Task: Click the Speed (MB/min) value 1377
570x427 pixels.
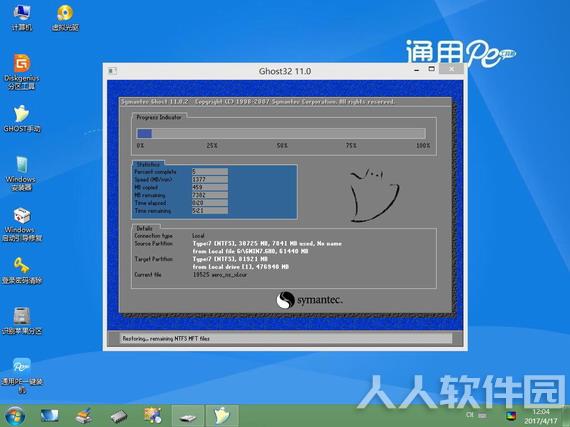Action: pyautogui.click(x=210, y=179)
